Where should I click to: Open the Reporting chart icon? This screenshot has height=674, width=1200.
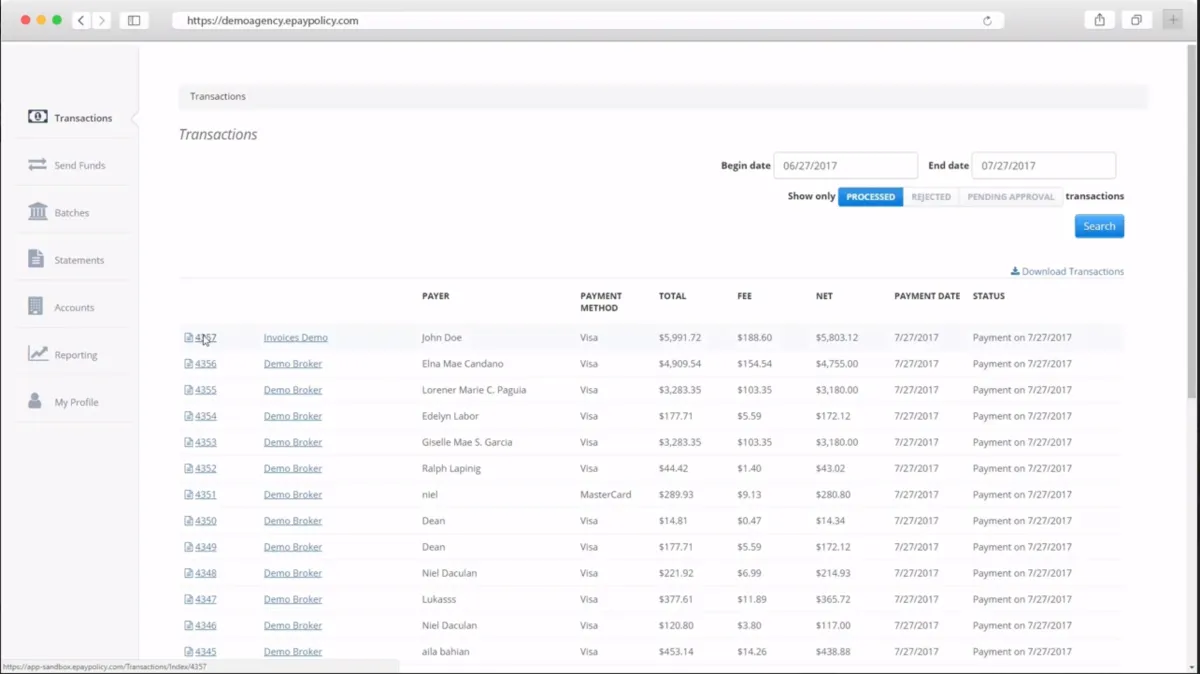[x=38, y=354]
